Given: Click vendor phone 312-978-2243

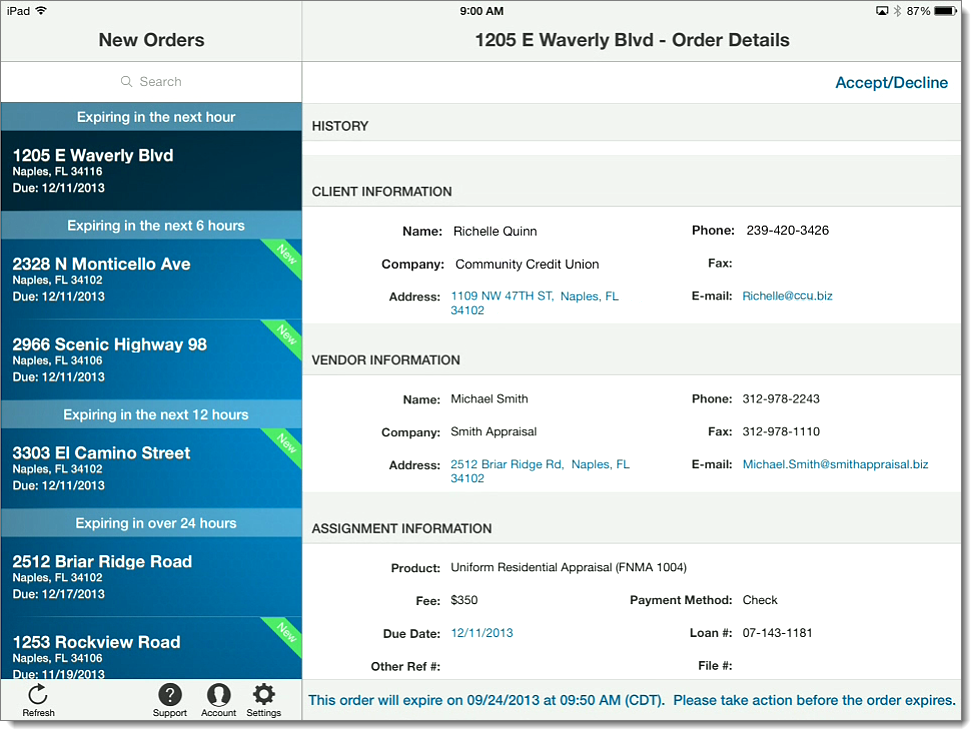Looking at the screenshot, I should tap(781, 399).
